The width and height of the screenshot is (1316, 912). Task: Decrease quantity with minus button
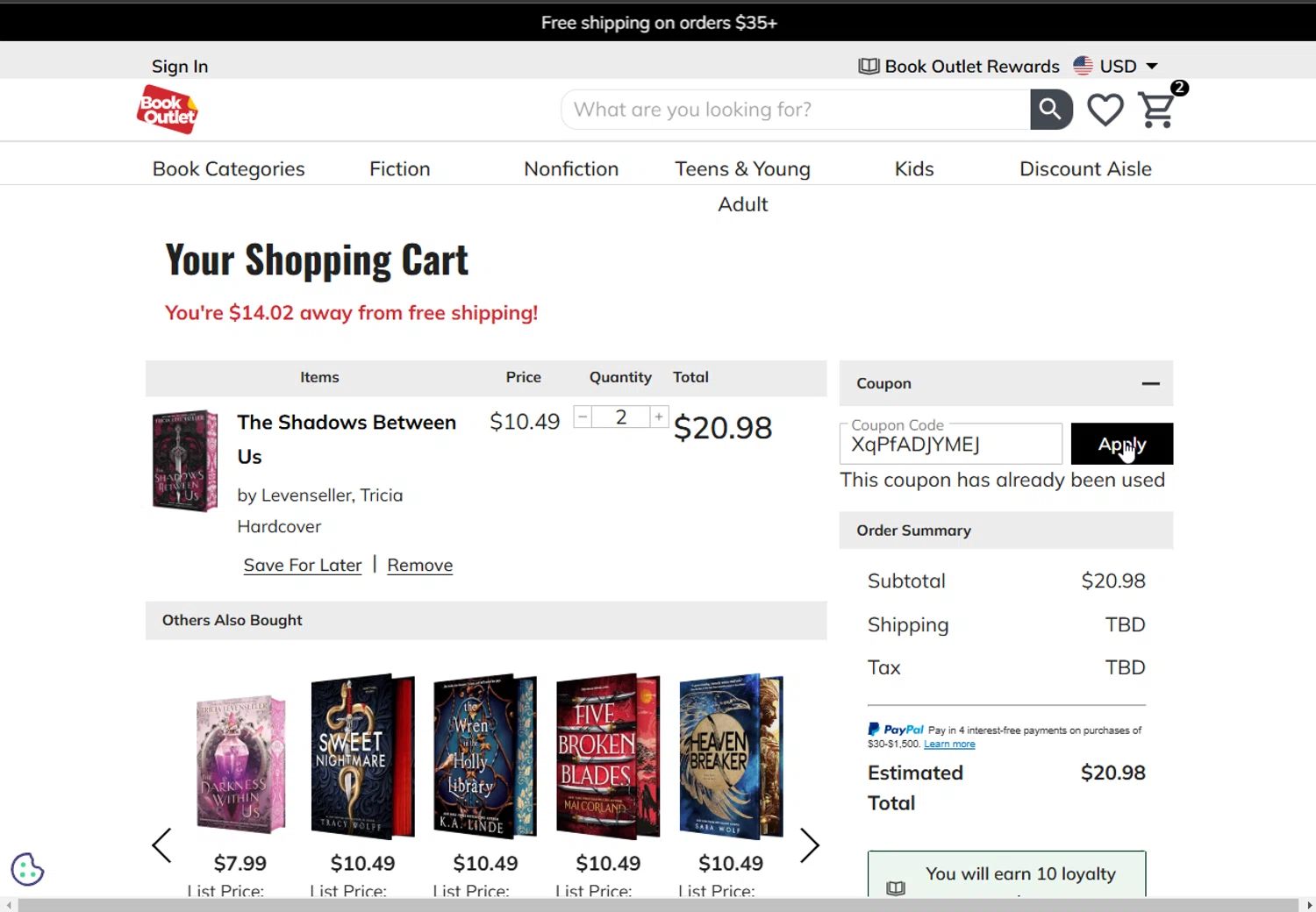coord(583,417)
